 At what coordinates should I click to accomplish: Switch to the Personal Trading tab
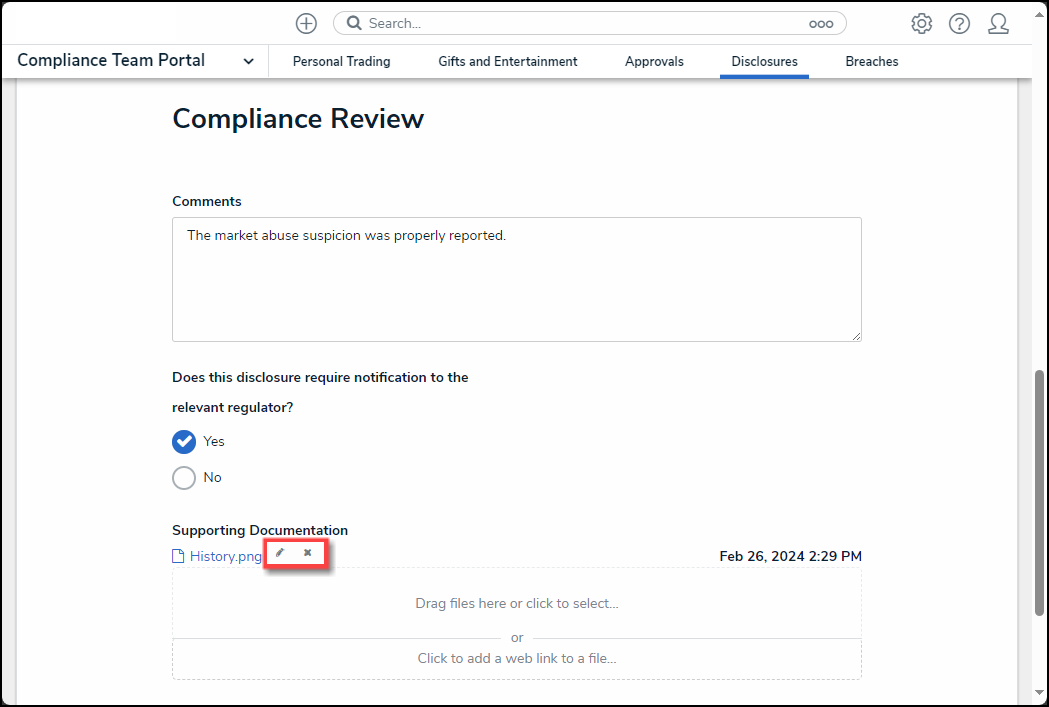[341, 61]
